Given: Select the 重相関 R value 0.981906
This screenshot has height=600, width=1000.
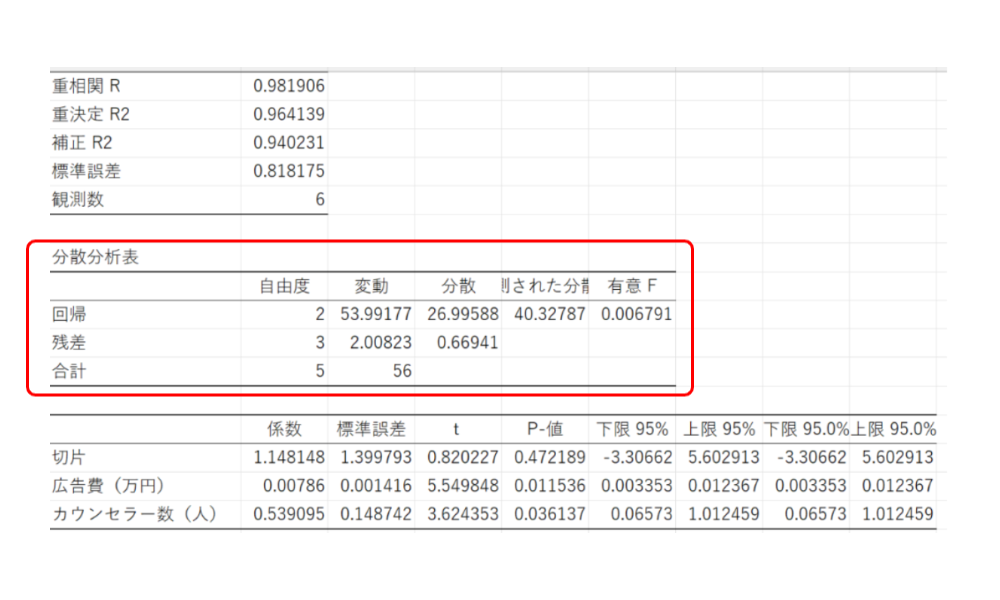Looking at the screenshot, I should pyautogui.click(x=288, y=86).
